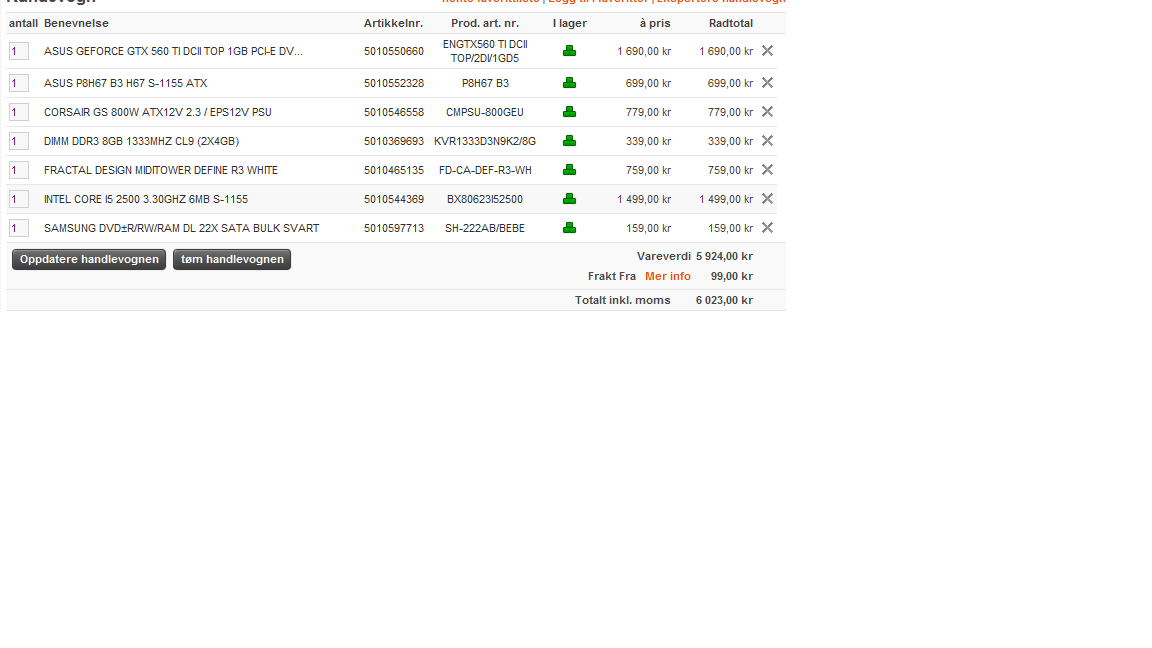
Task: Click green stock icon for Intel Core i5
Action: (569, 198)
